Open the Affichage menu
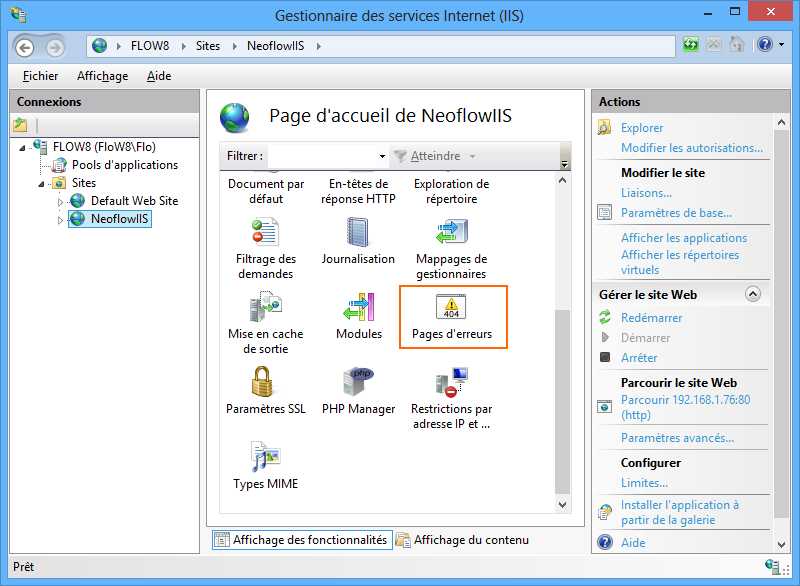 pos(103,76)
